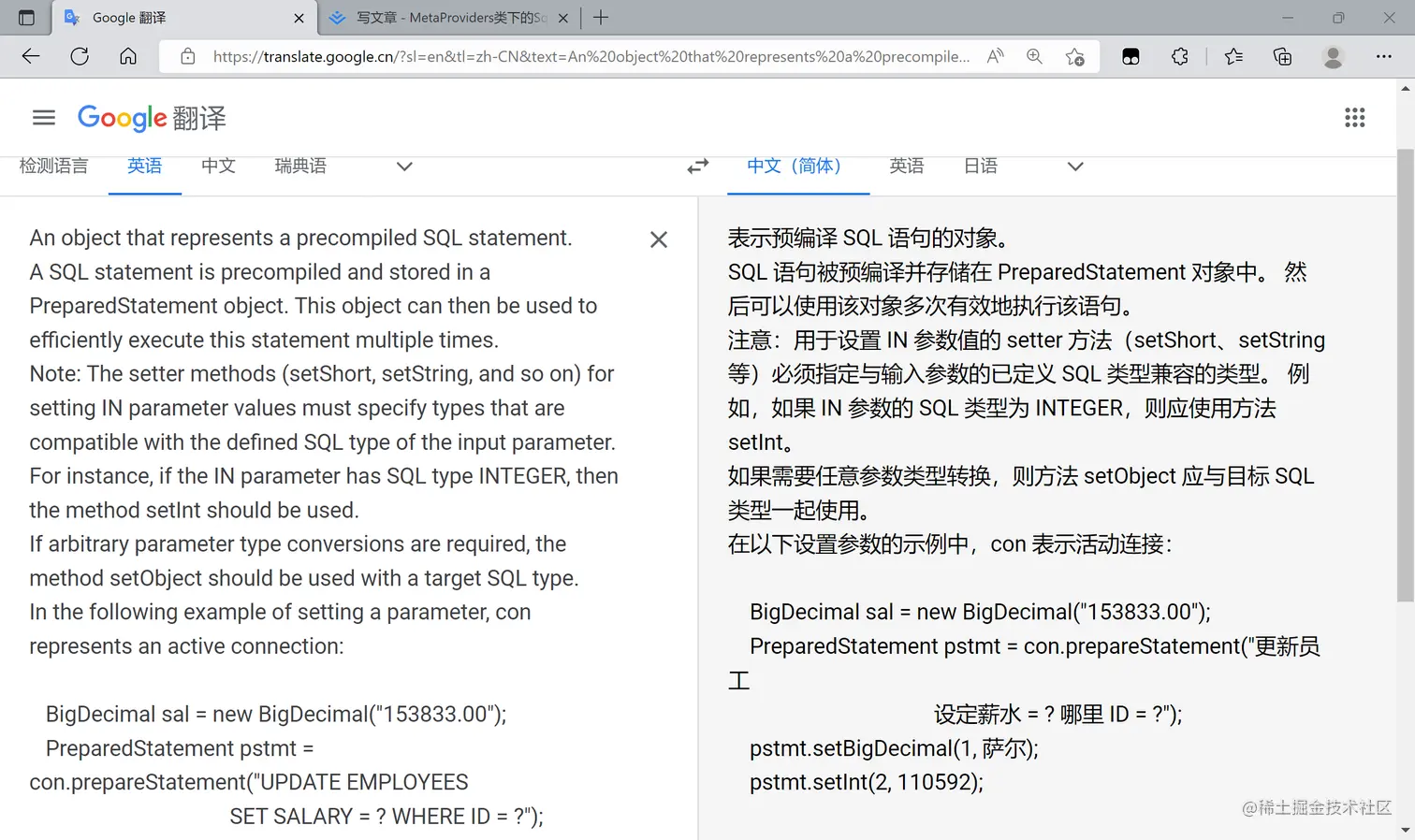This screenshot has width=1415, height=840.
Task: Close the 写文章 MetaProviders tab
Action: (563, 18)
